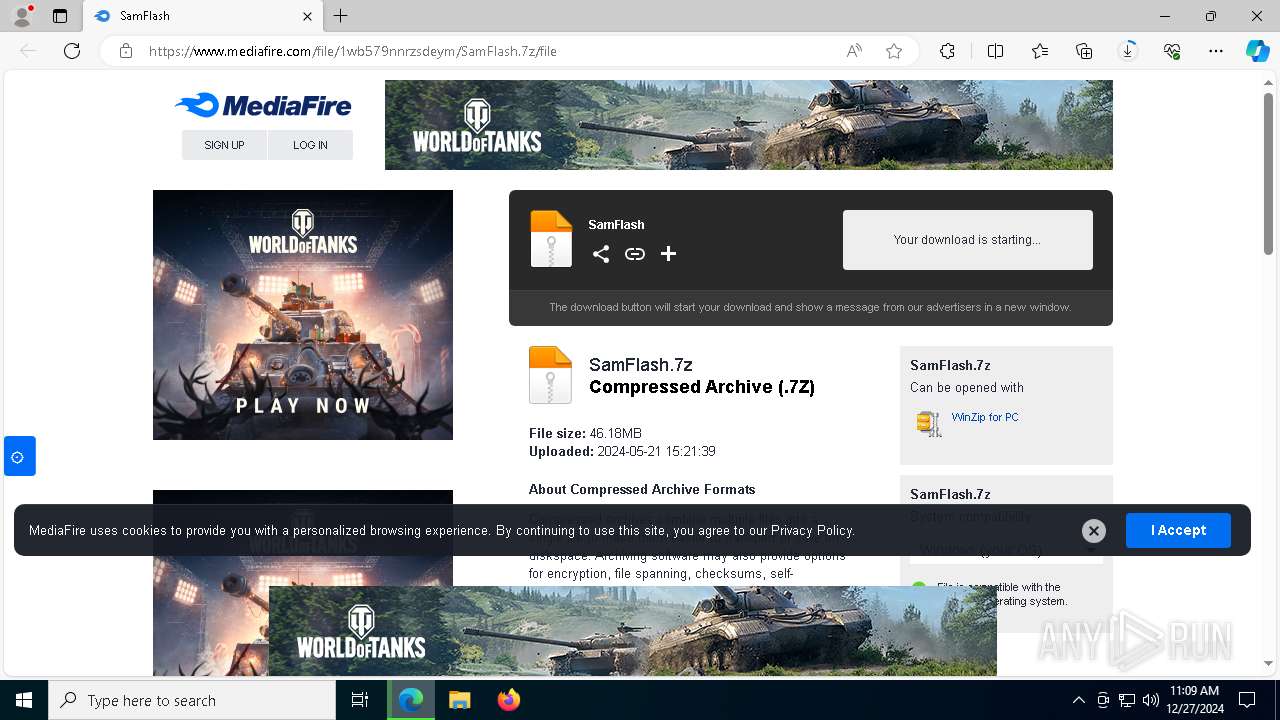Viewport: 1280px width, 720px height.
Task: Open Task View on the taskbar
Action: pyautogui.click(x=360, y=700)
